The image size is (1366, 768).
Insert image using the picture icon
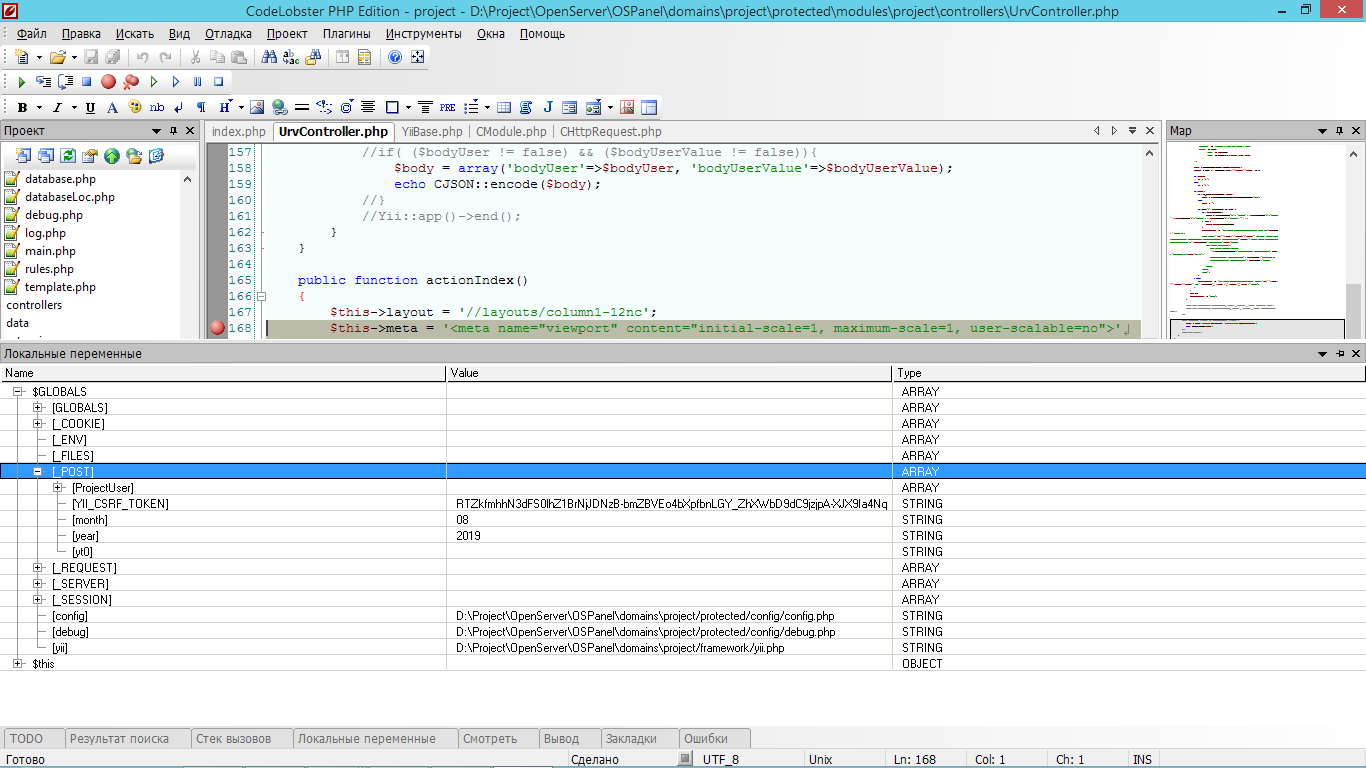tap(257, 107)
